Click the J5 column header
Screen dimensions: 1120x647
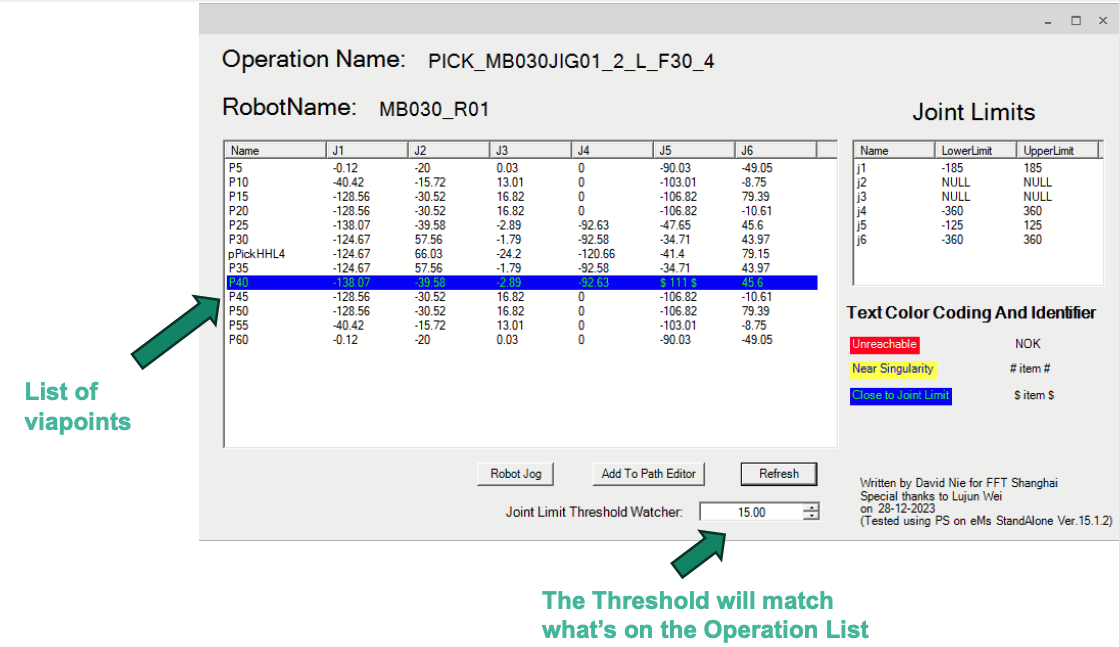click(x=694, y=150)
